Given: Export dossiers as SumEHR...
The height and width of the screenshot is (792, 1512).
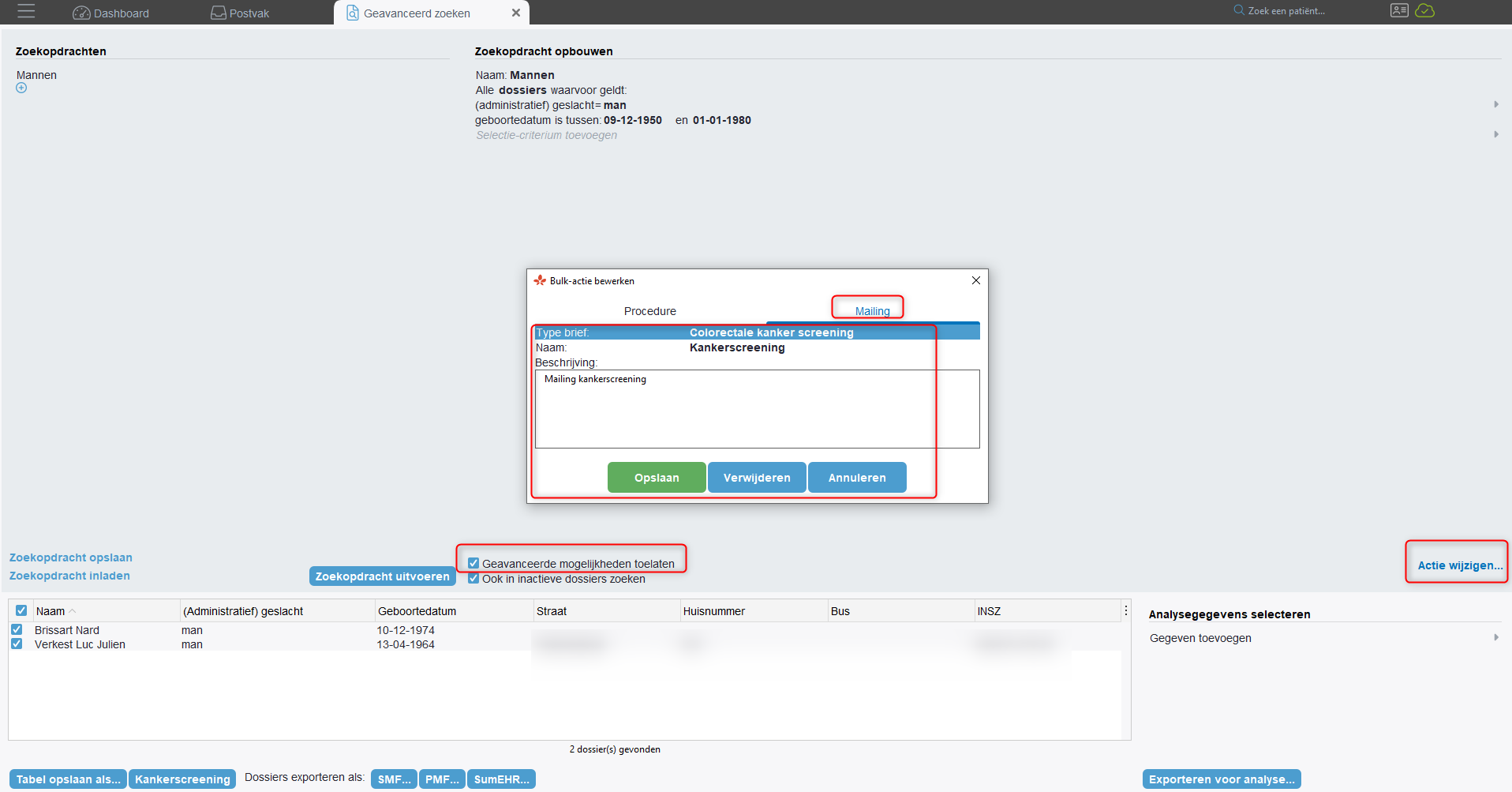Looking at the screenshot, I should pyautogui.click(x=501, y=779).
